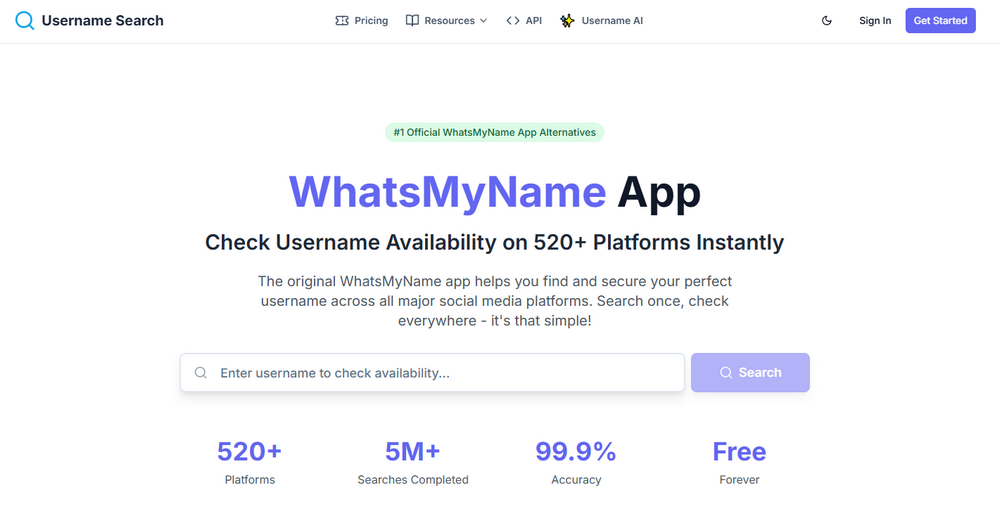The width and height of the screenshot is (1000, 514).
Task: Click the #1 Official WhatsMyName App Alternatives badge
Action: coord(495,132)
